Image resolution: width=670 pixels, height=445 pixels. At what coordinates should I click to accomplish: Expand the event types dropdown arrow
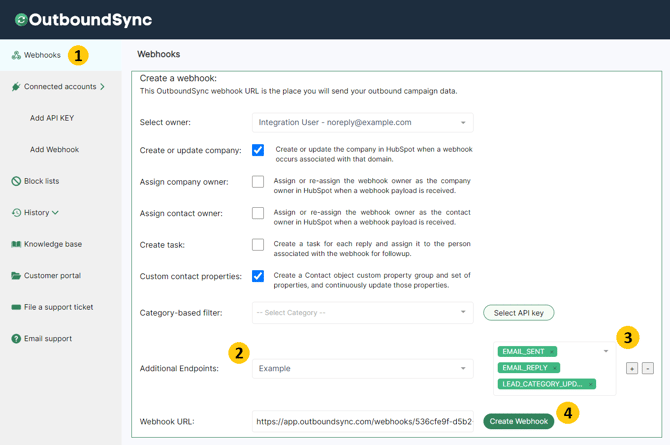606,351
